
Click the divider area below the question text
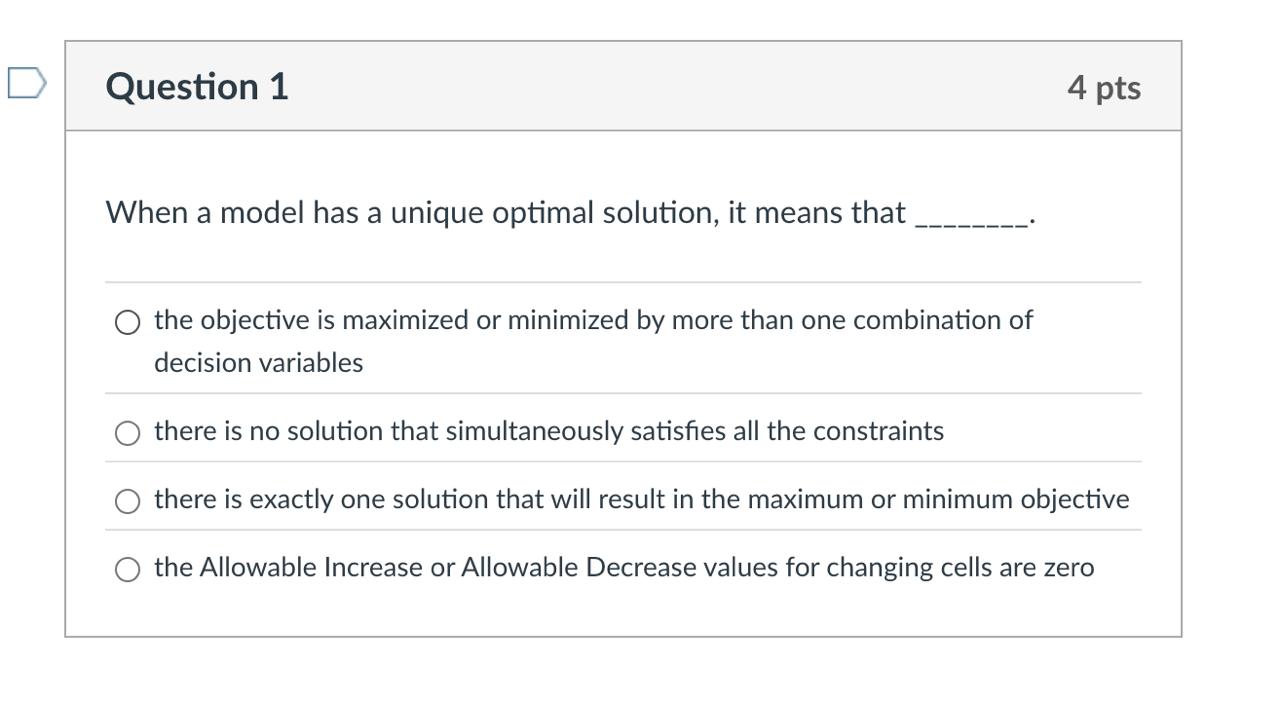pos(620,283)
